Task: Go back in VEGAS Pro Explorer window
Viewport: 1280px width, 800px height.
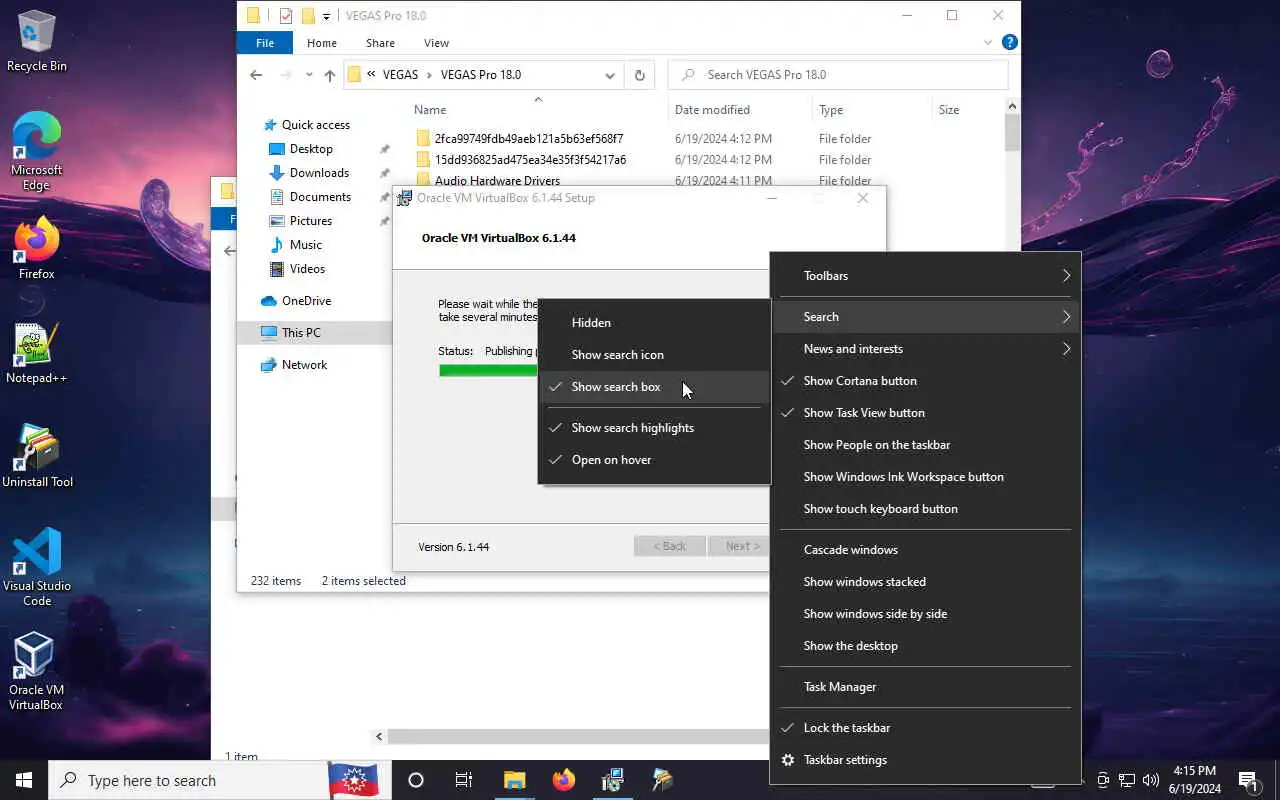Action: (256, 75)
